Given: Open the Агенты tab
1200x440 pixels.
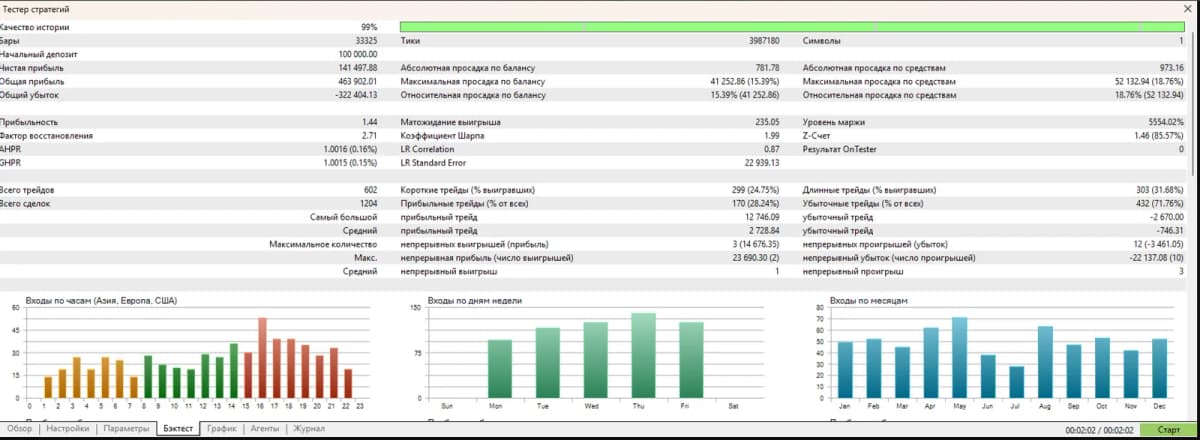Looking at the screenshot, I should (x=264, y=429).
